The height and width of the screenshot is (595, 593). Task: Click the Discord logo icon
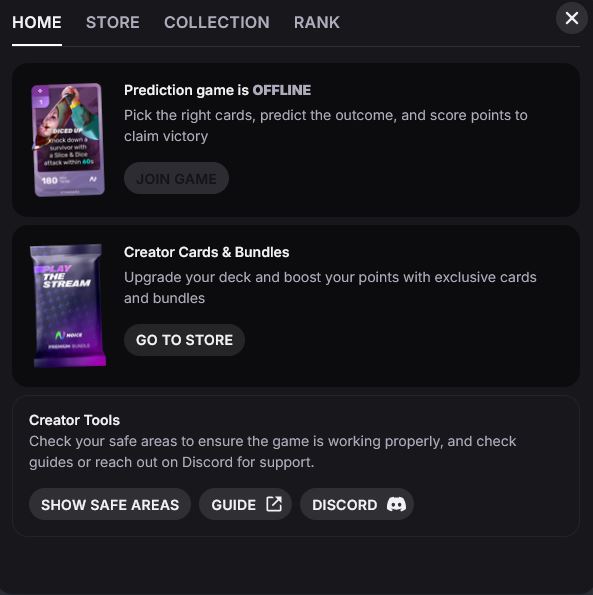pyautogui.click(x=396, y=504)
